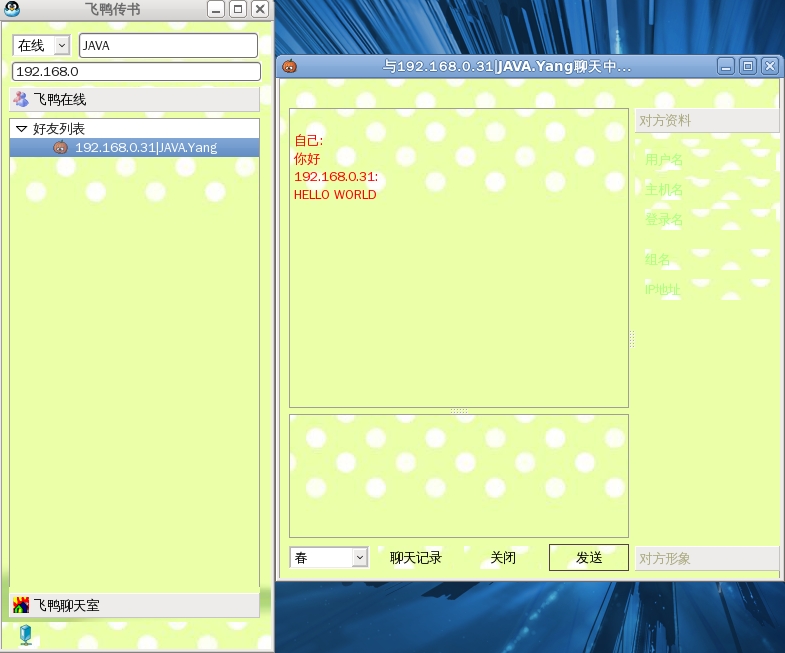Screen dimensions: 785x653
Task: Click the colorful icon beside 飞鸭聊天室
Action: click(21, 605)
